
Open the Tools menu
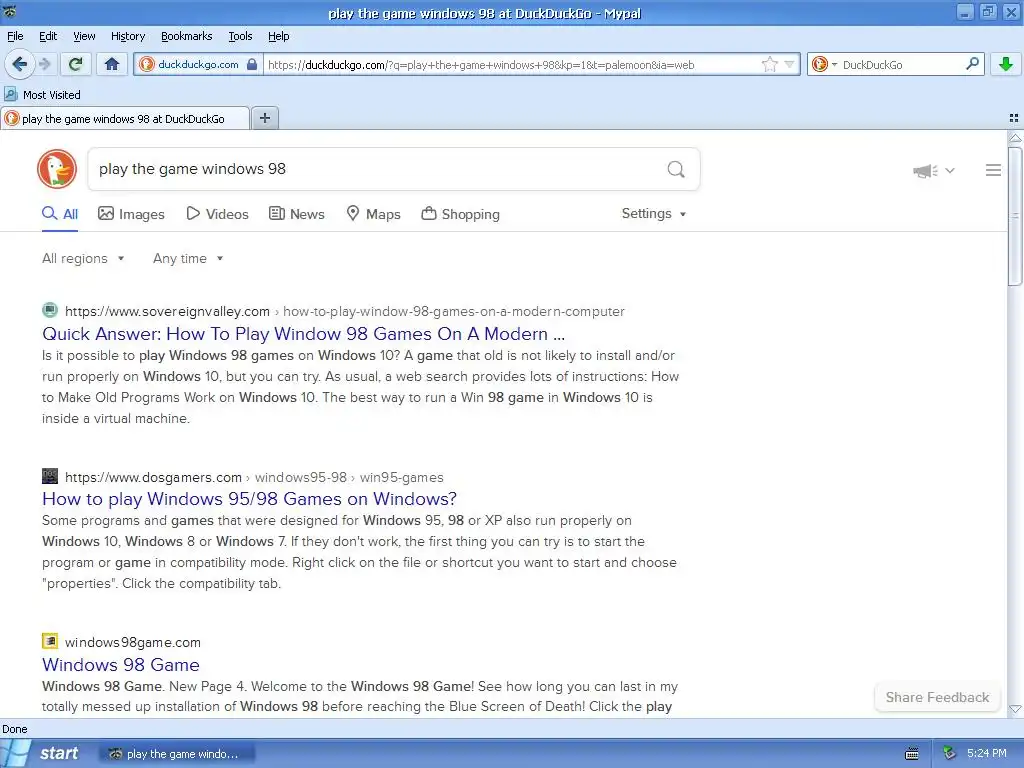240,36
